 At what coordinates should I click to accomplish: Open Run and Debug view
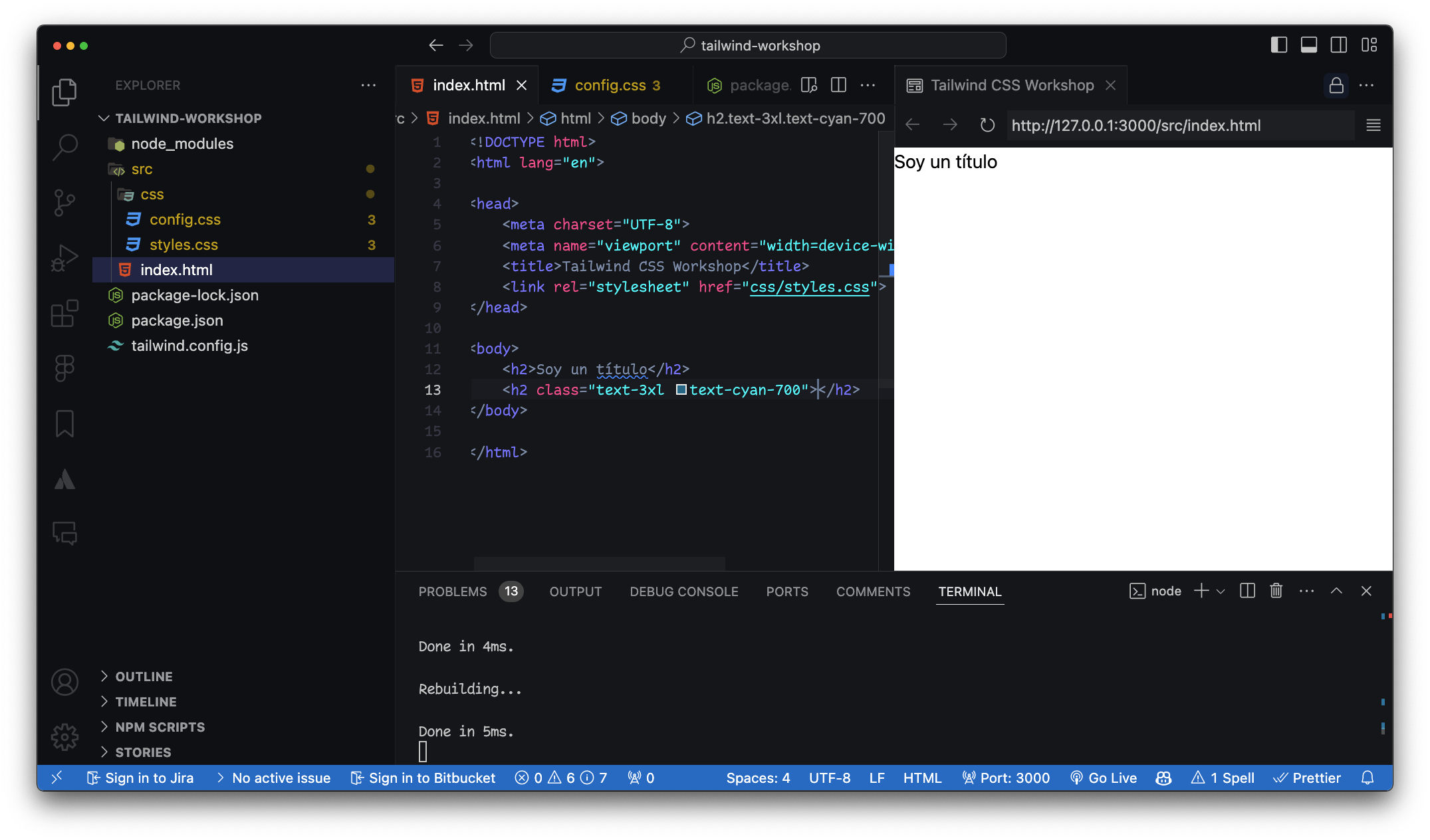tap(64, 258)
